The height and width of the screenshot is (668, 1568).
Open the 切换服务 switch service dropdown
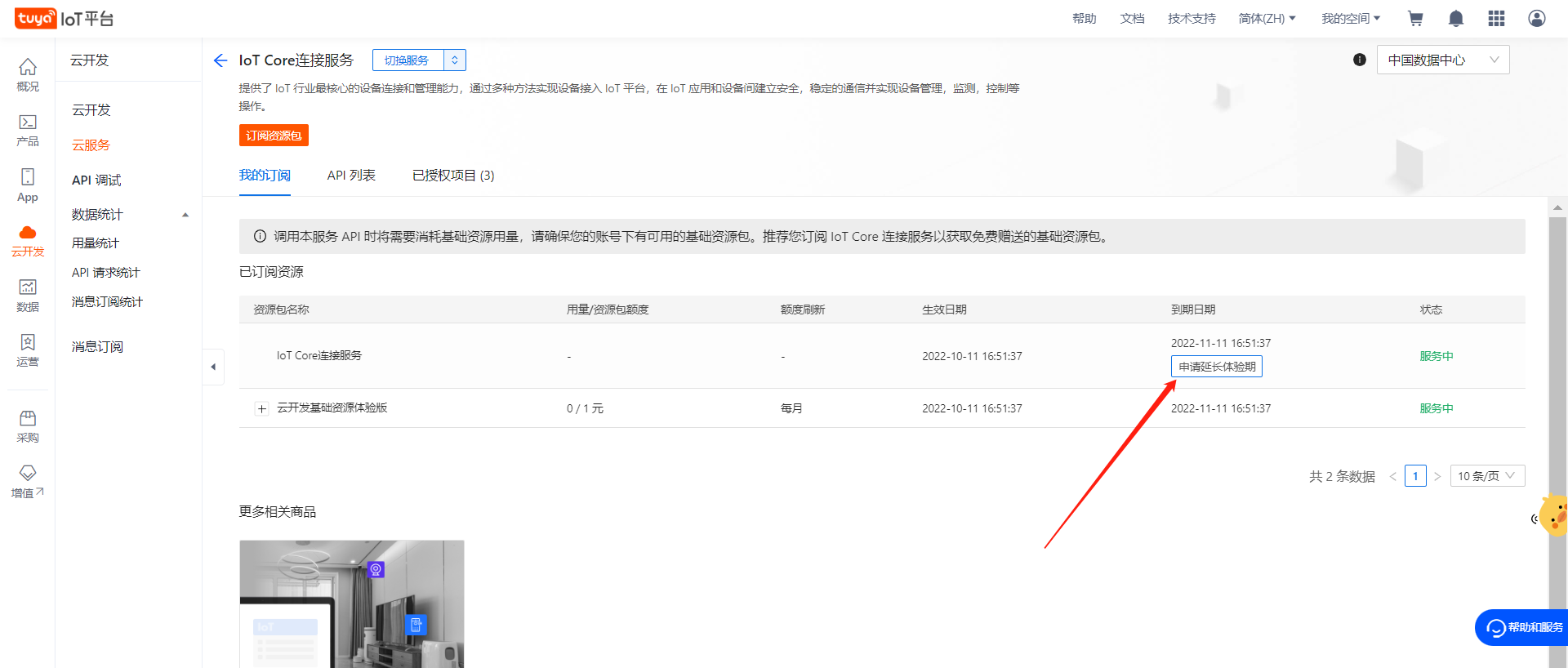coord(419,60)
